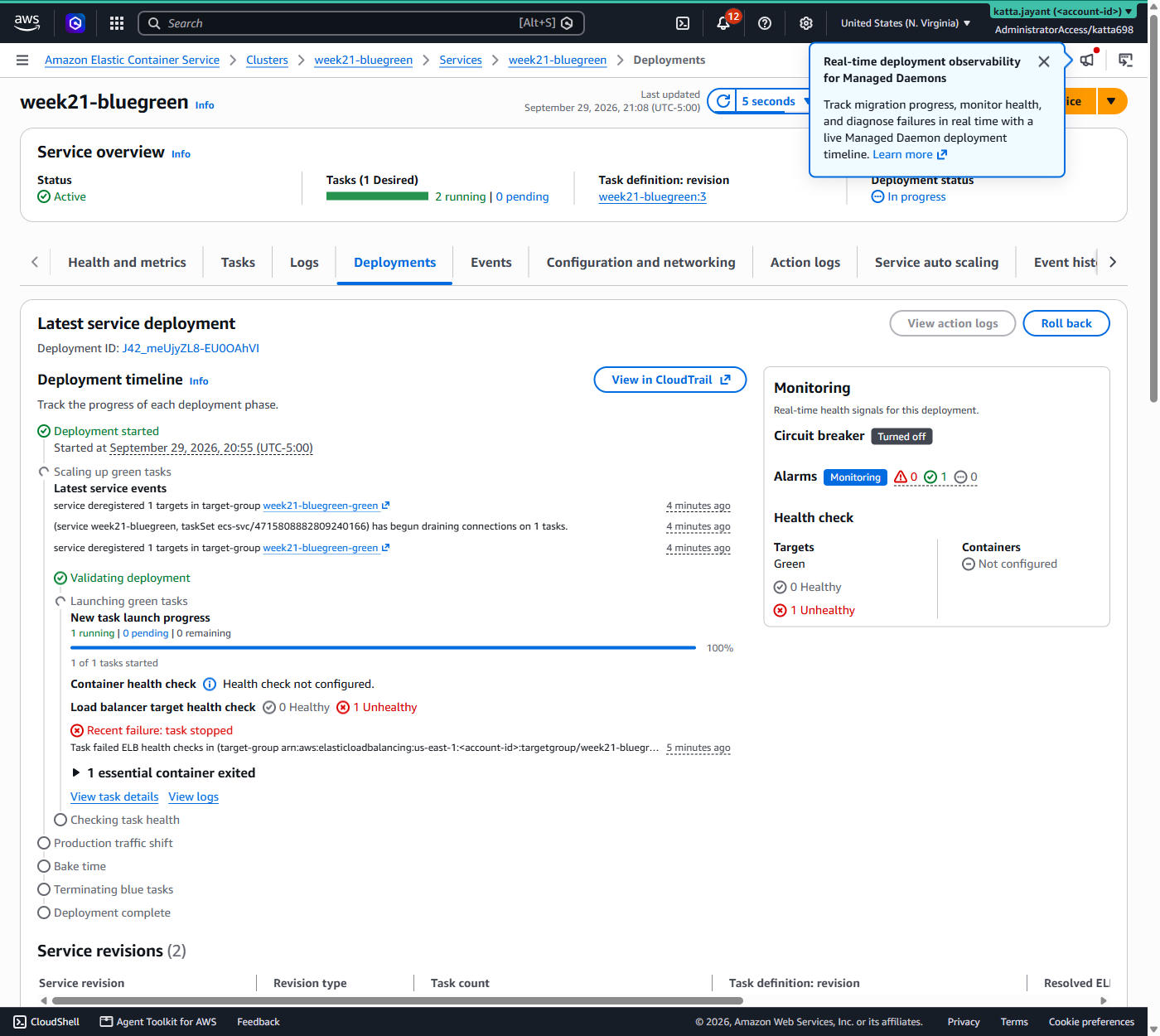
Task: Open the orange split button dropdown arrow
Action: pos(1111,101)
